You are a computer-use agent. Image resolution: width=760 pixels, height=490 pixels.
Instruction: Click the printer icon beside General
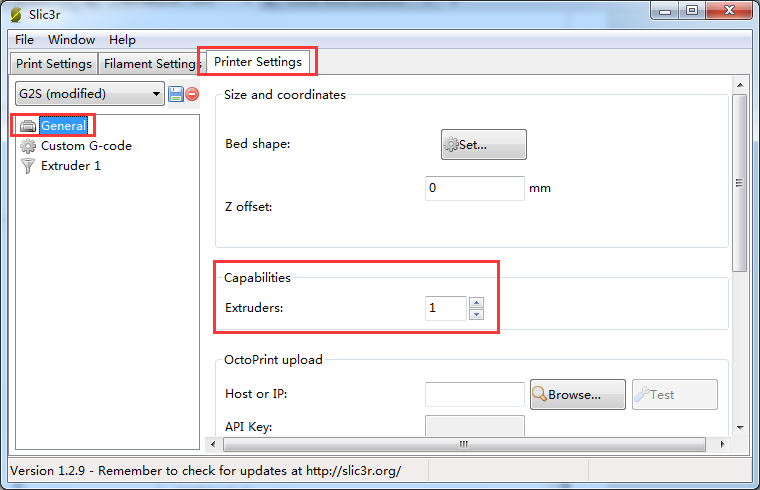coord(28,126)
